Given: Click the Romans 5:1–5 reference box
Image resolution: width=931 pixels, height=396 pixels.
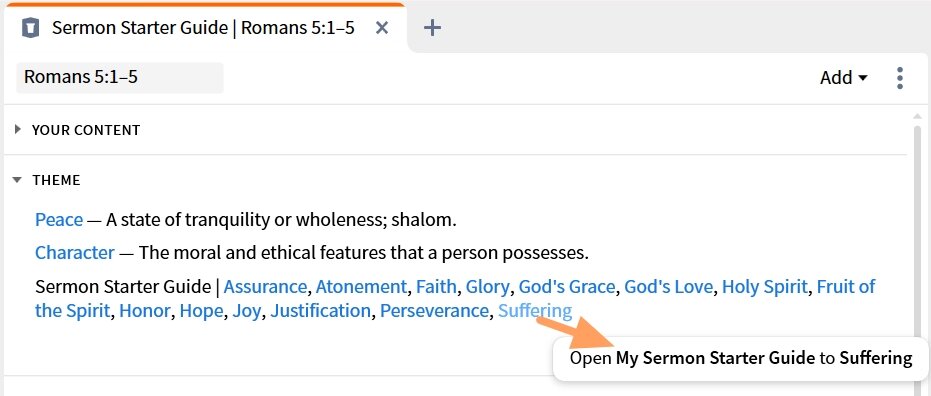Looking at the screenshot, I should click(x=120, y=78).
